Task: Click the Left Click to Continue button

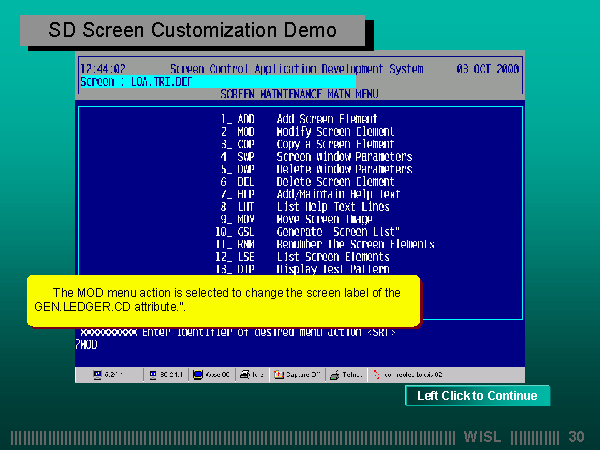Action: 477,396
